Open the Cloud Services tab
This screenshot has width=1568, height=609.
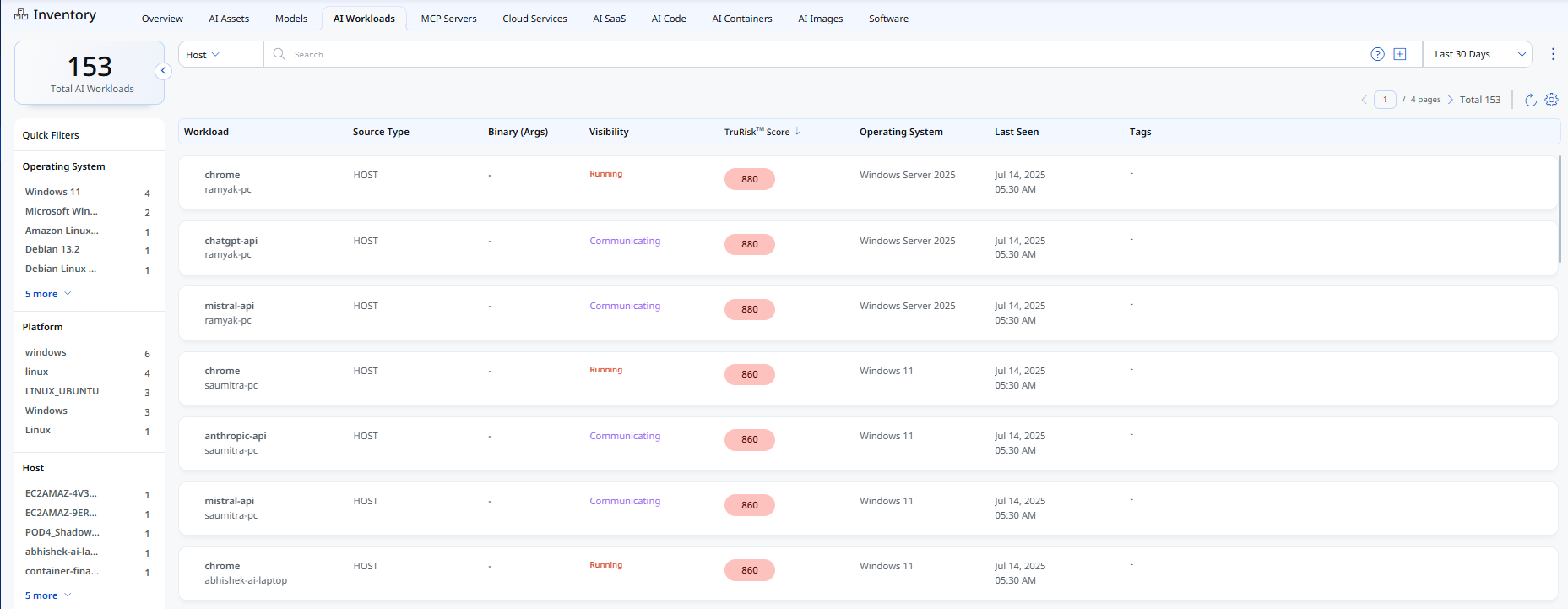[534, 19]
